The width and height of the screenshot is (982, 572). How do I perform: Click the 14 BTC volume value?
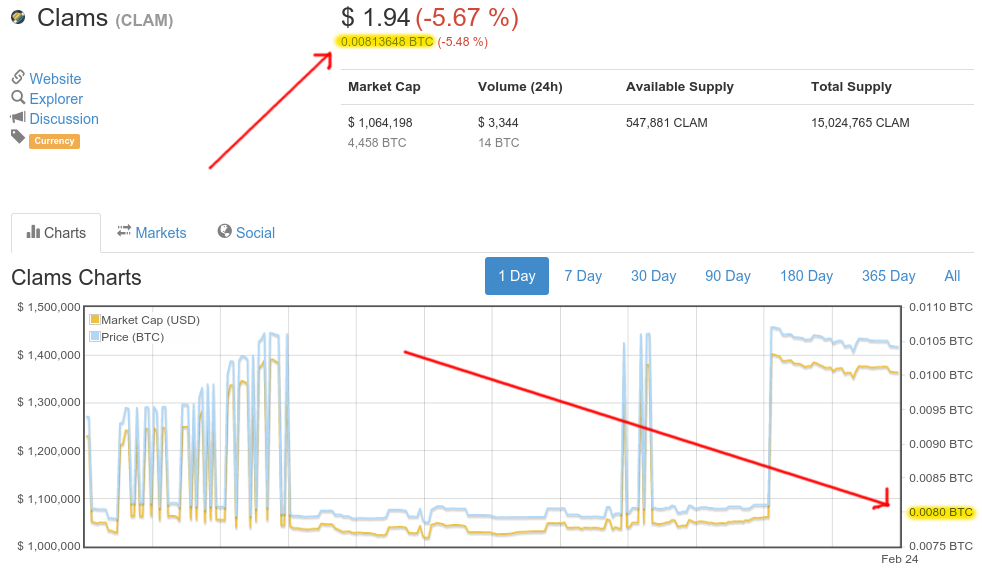499,143
